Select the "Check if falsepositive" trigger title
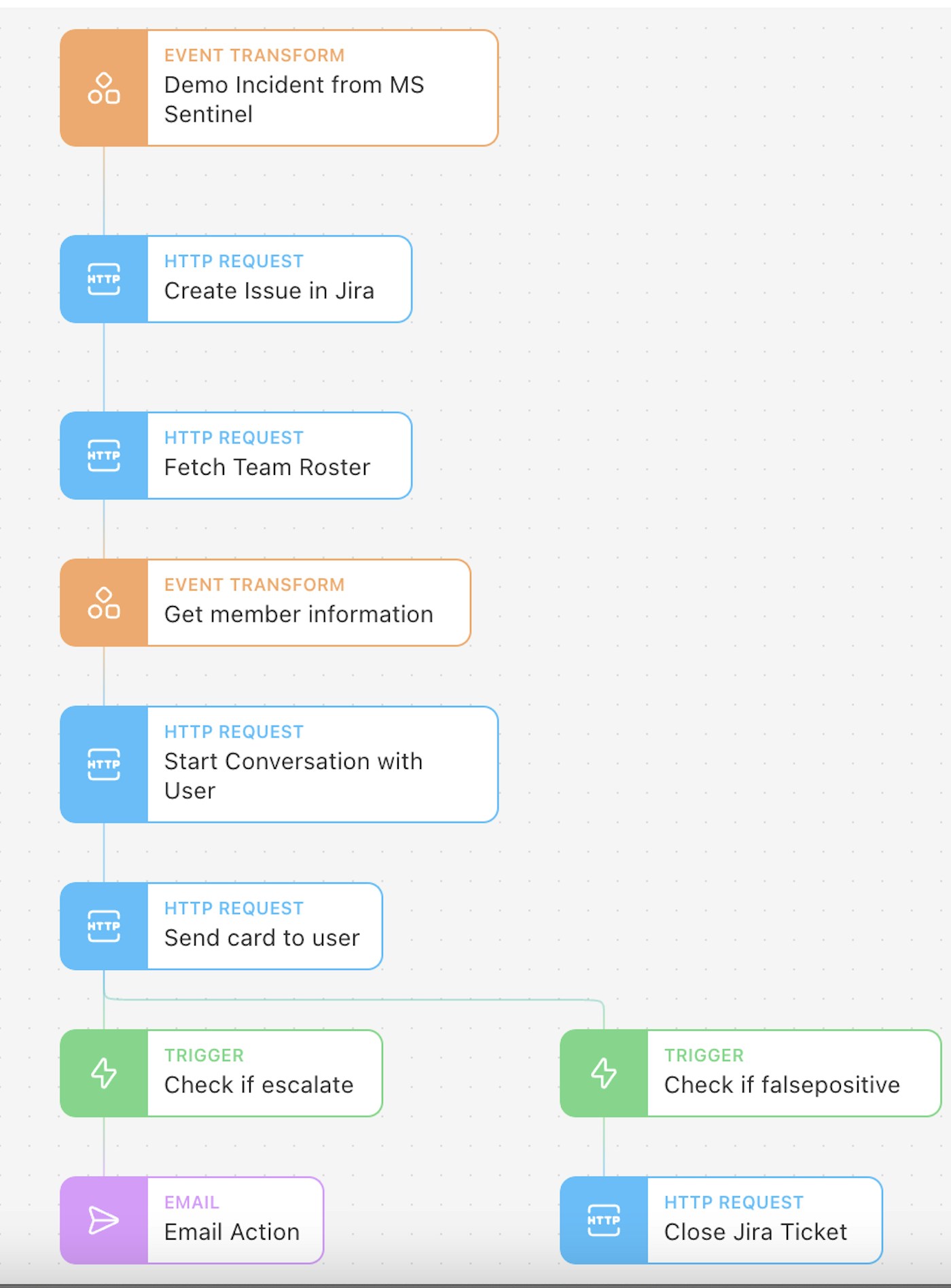 [782, 1085]
